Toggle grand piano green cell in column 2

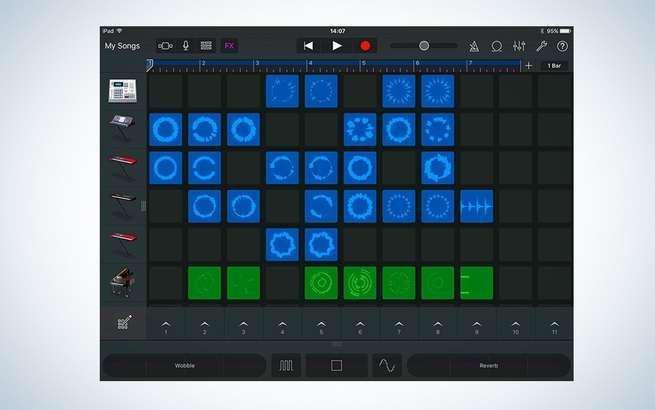pyautogui.click(x=204, y=283)
